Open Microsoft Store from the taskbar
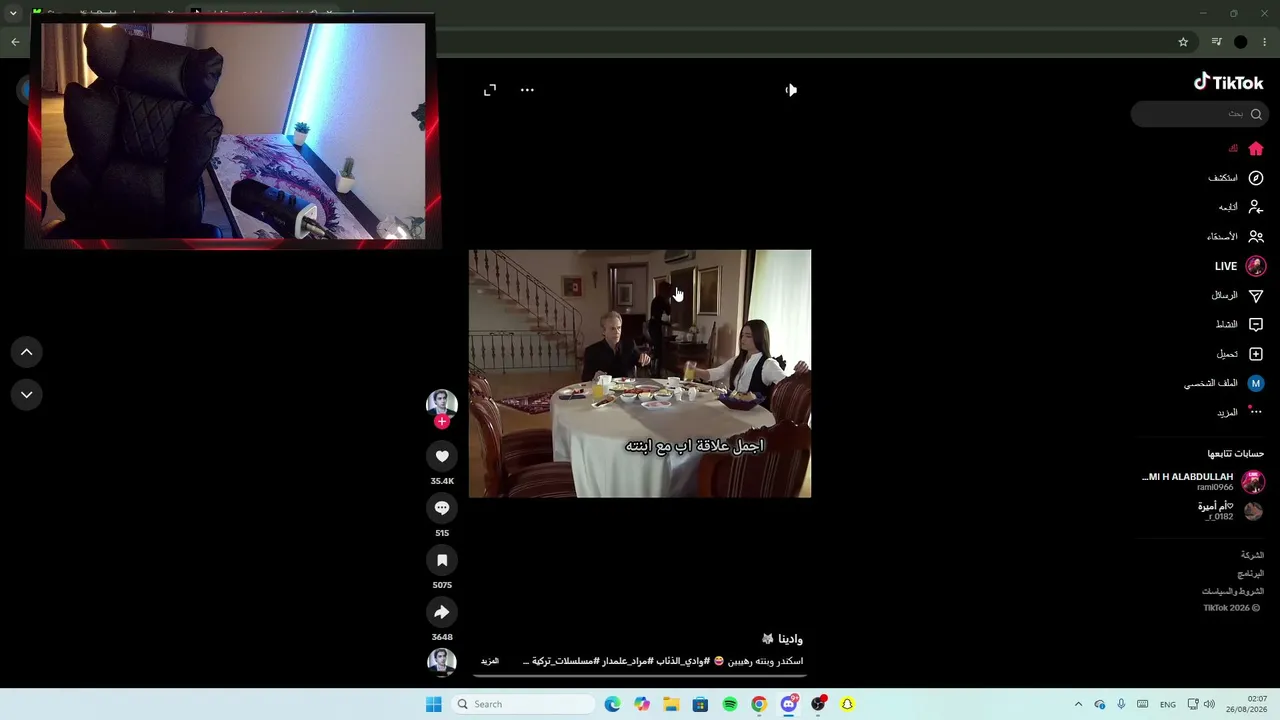The image size is (1280, 720). (x=700, y=704)
